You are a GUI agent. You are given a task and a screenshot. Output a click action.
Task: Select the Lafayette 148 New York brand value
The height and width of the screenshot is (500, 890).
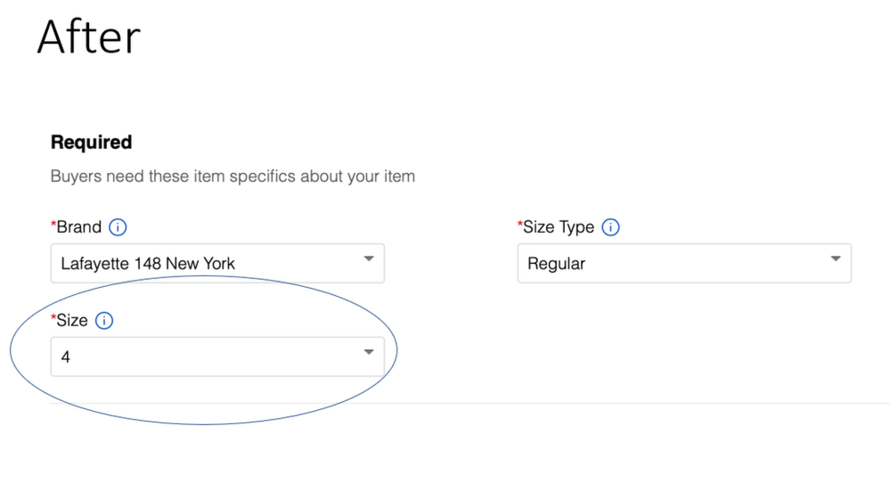pos(148,263)
